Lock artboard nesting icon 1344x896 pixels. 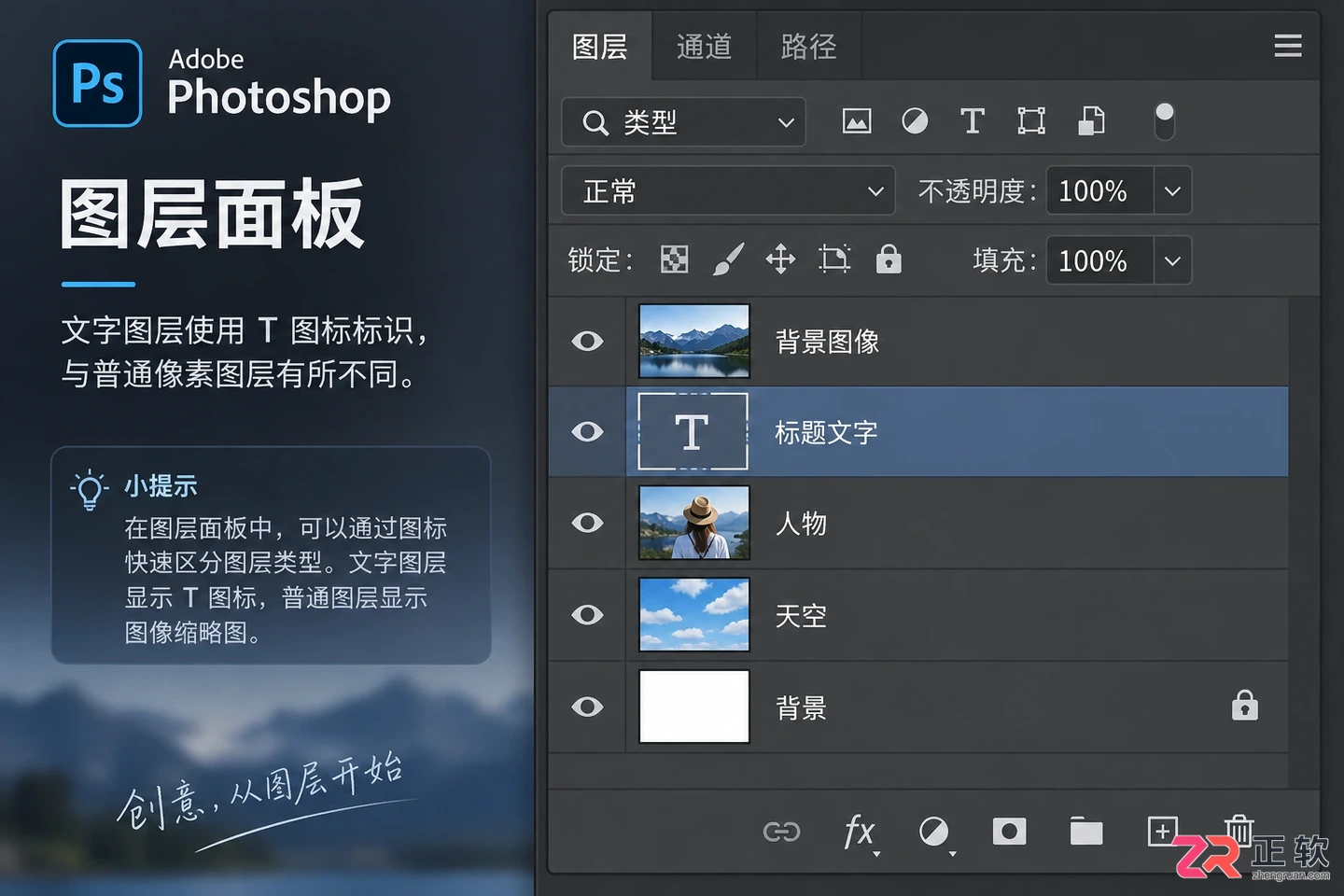coord(834,259)
